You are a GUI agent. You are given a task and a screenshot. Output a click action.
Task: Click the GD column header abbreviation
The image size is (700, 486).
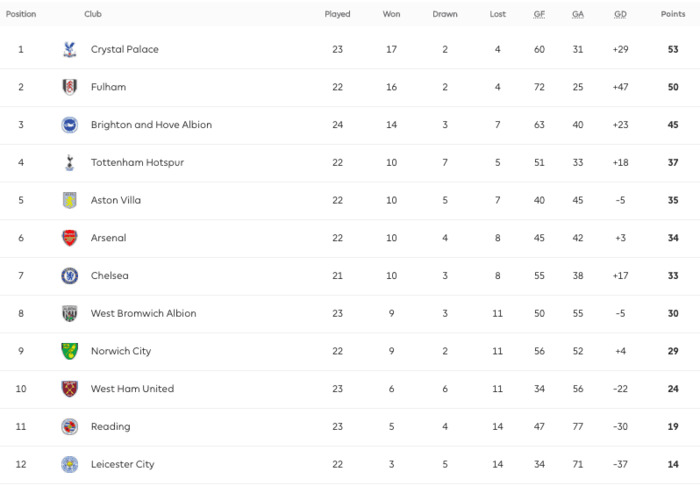pos(620,14)
